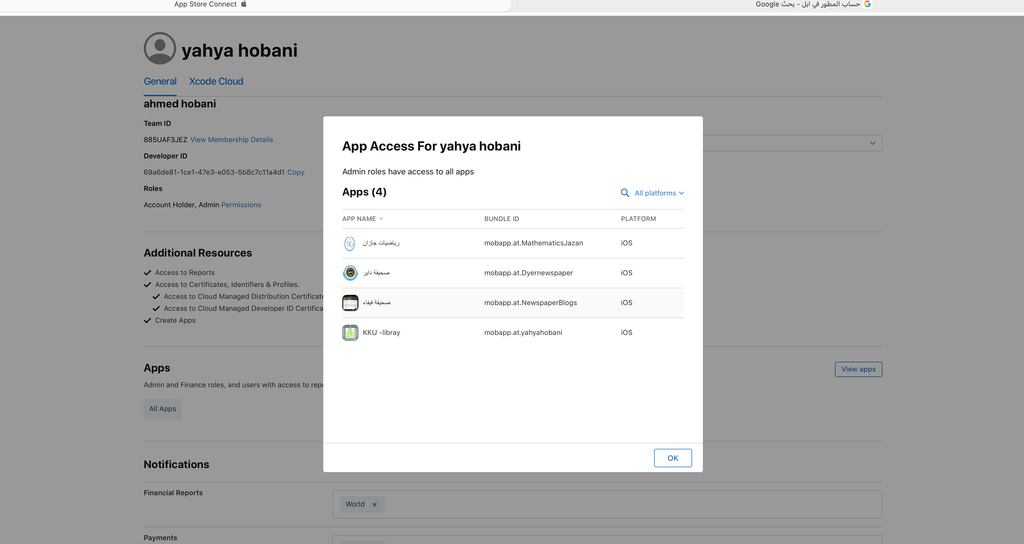The image size is (1024, 544).
Task: Click the MathematicsJazan app icon
Action: 350,244
